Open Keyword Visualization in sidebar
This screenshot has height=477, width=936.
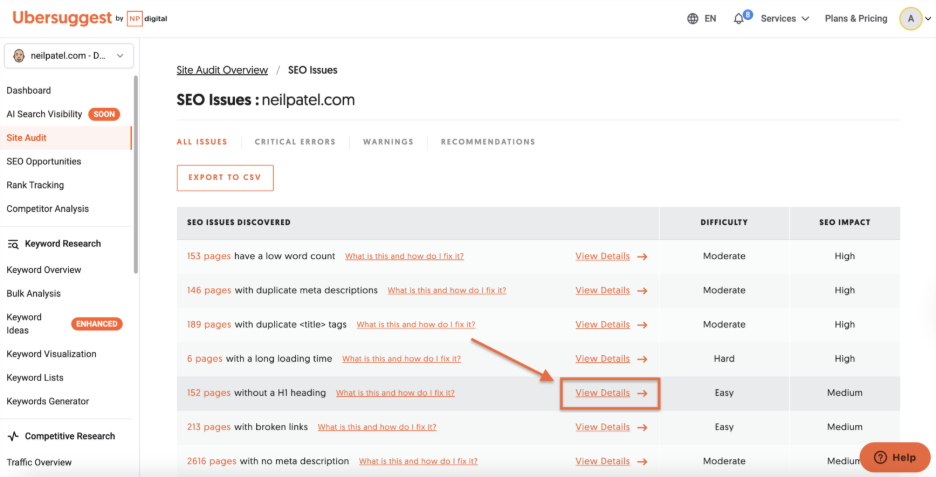click(51, 354)
